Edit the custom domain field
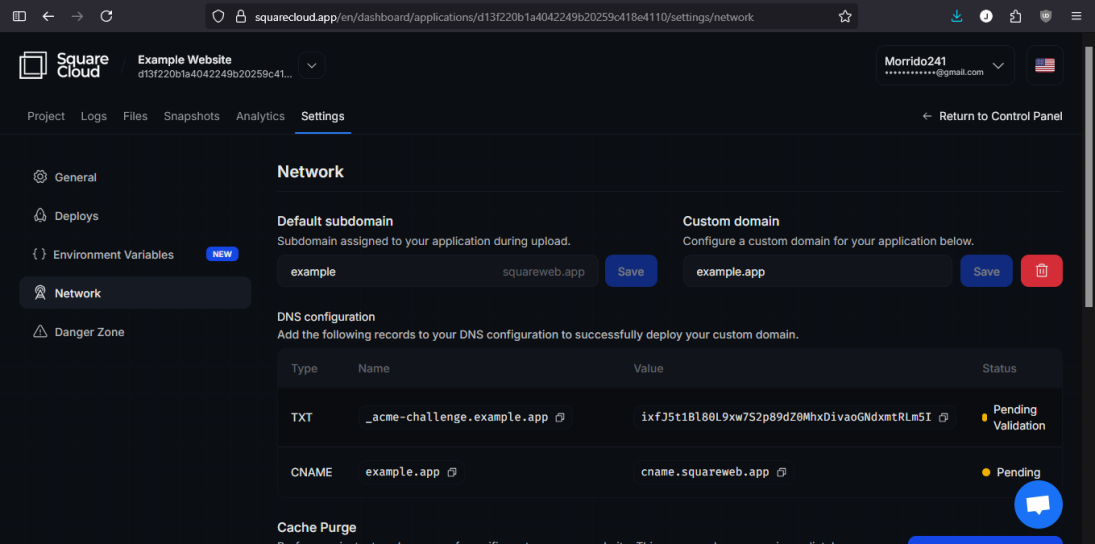Viewport: 1095px width, 544px height. [x=817, y=271]
